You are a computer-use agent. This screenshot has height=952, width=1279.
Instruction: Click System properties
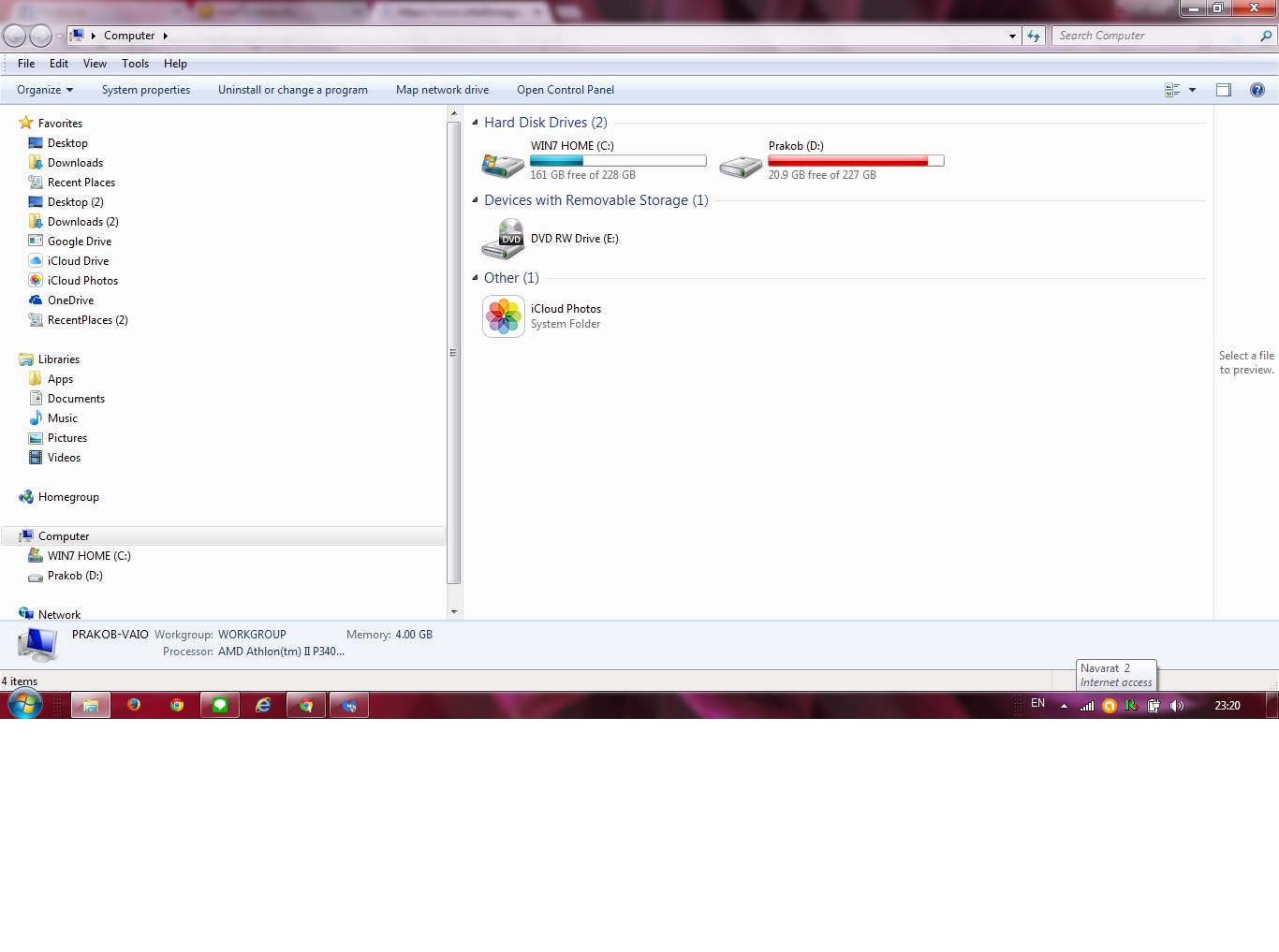pyautogui.click(x=146, y=90)
